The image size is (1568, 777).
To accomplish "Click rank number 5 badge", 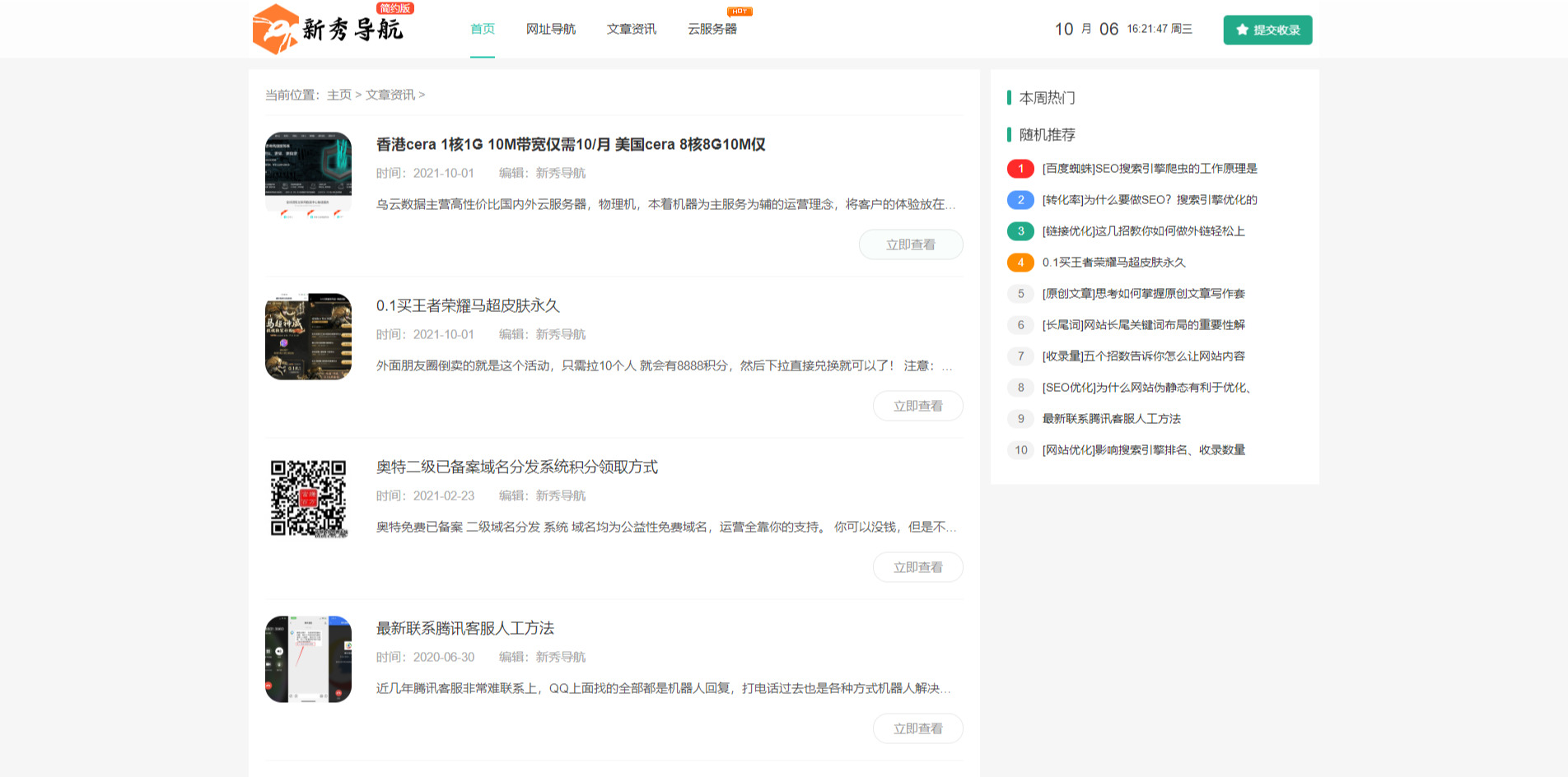I will (1020, 294).
